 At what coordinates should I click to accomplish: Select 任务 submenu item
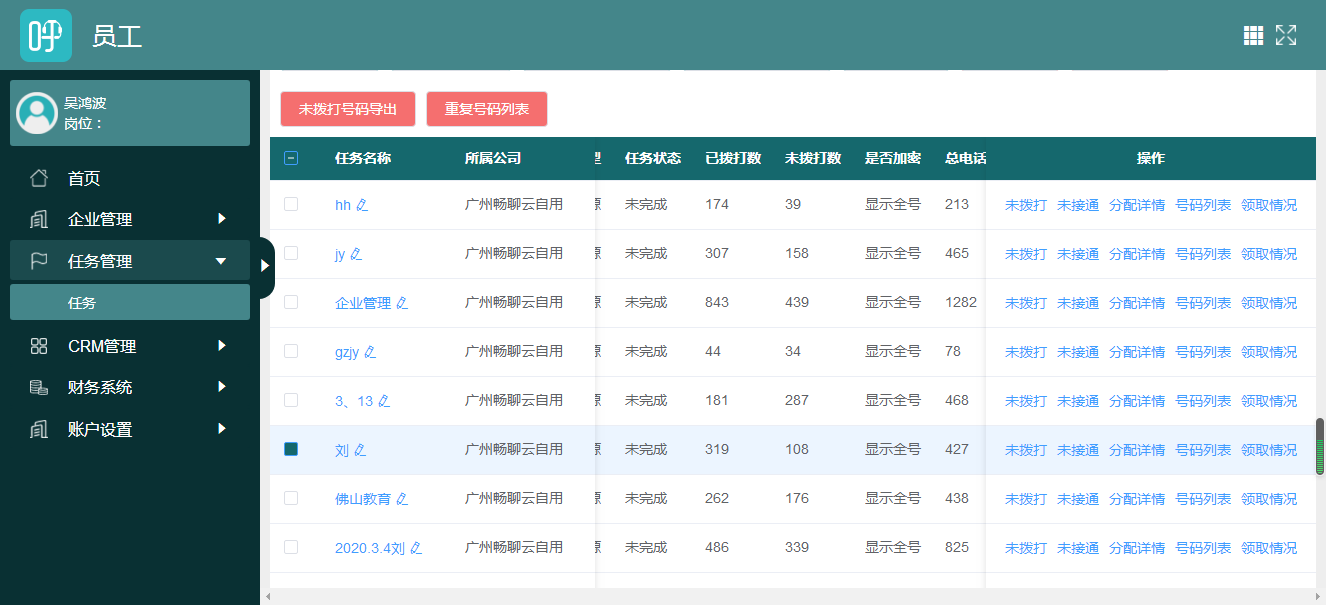point(130,302)
